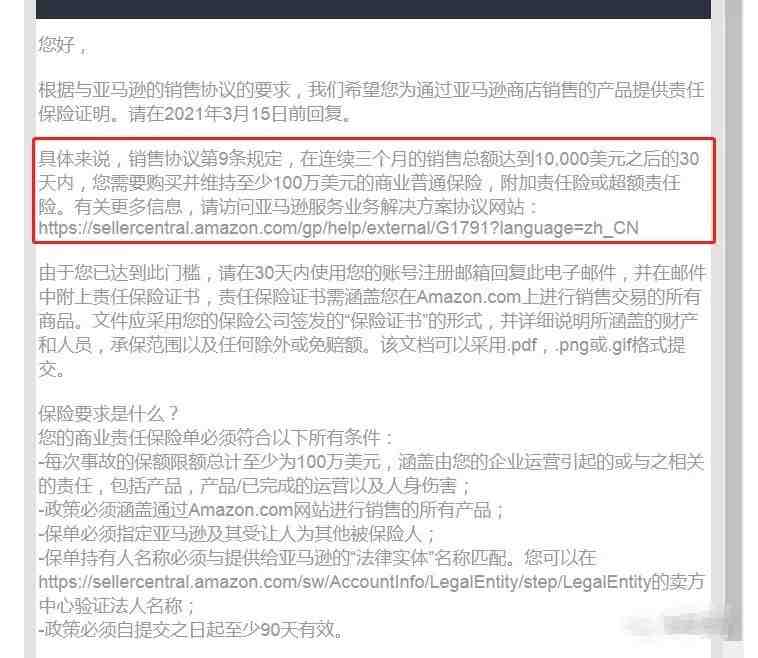
Task: Click the 保险要求是什么？ heading
Action: (109, 413)
